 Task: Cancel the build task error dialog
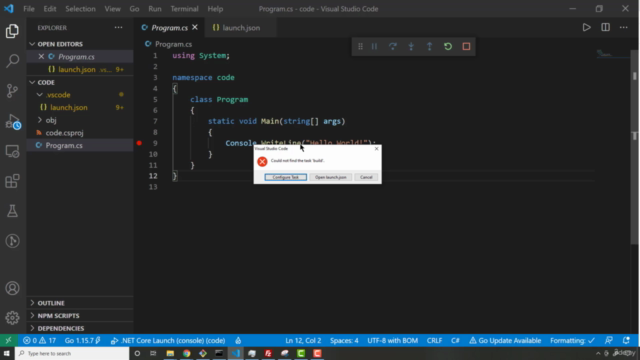click(x=366, y=177)
